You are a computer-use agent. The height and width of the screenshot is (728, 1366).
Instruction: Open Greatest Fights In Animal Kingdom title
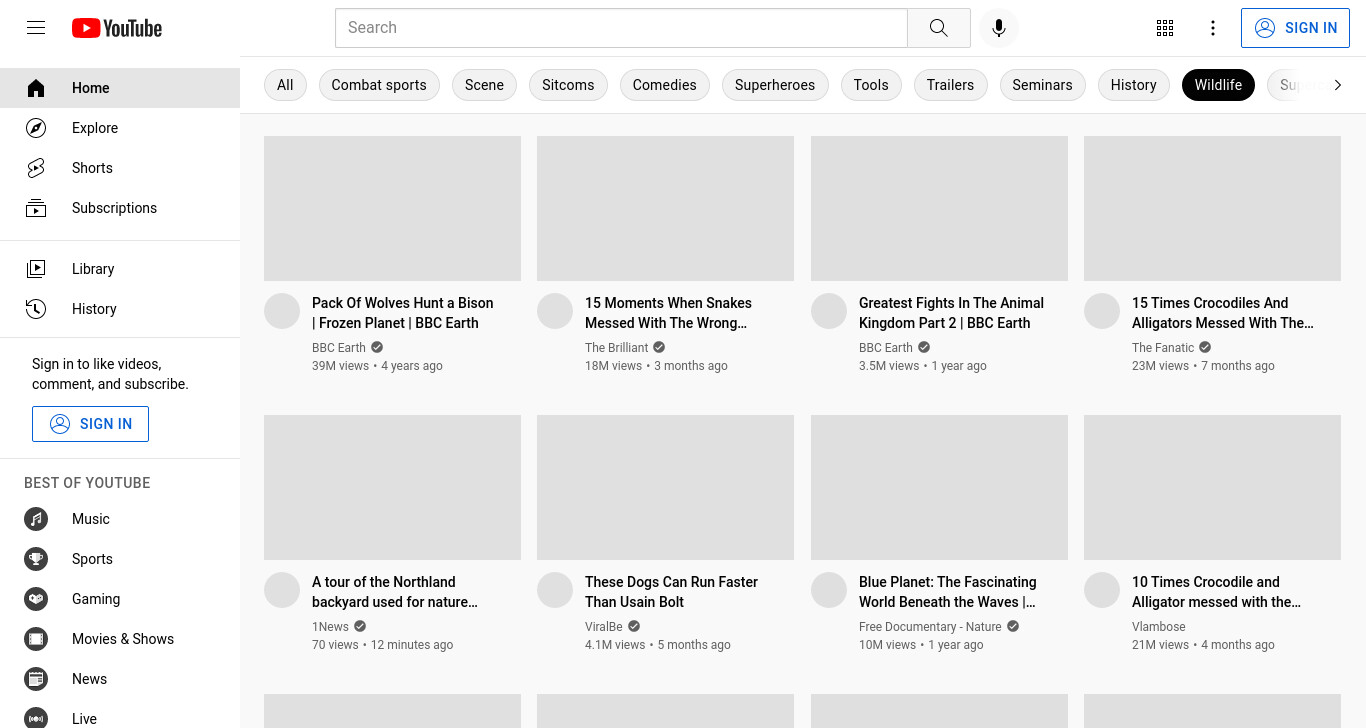pyautogui.click(x=951, y=313)
